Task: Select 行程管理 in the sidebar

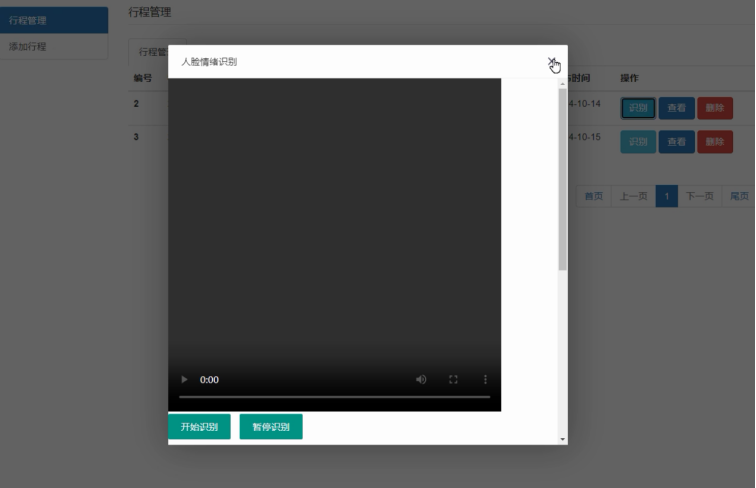Action: [54, 20]
